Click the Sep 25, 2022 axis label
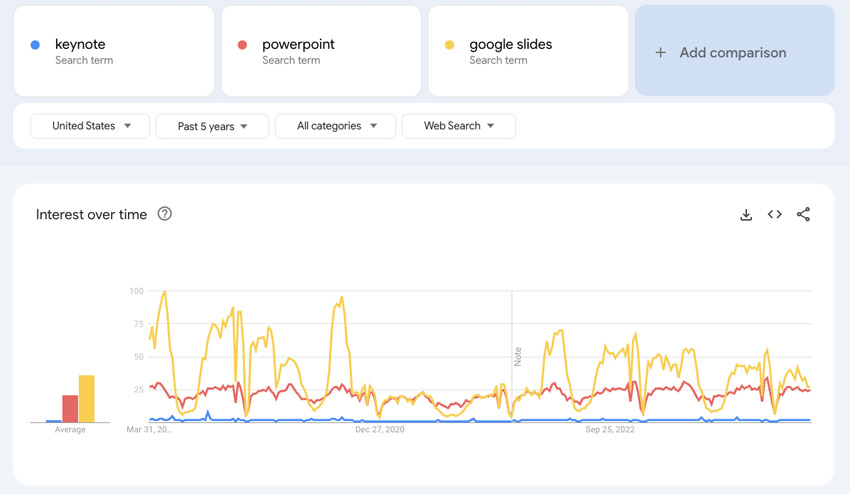 (x=610, y=429)
